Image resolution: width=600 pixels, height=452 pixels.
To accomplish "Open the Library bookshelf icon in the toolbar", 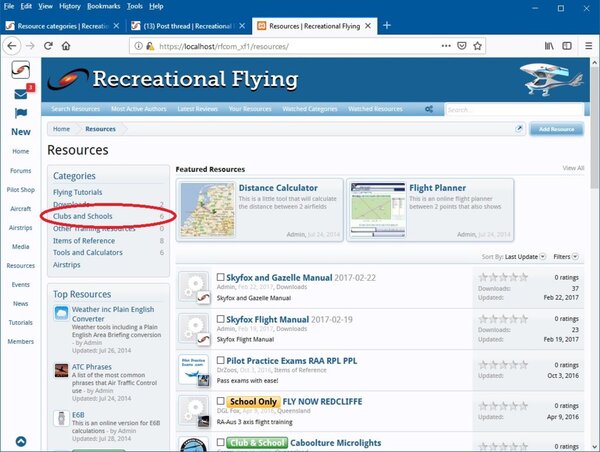I will pos(549,46).
